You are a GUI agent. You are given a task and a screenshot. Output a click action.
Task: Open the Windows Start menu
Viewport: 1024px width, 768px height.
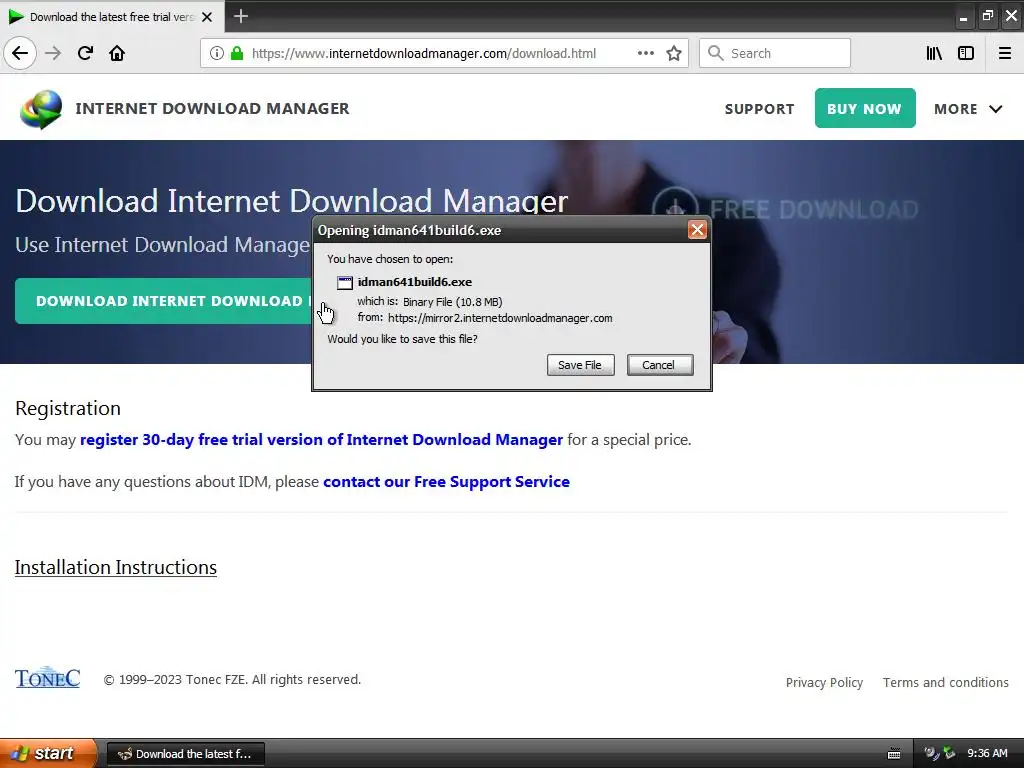click(47, 754)
